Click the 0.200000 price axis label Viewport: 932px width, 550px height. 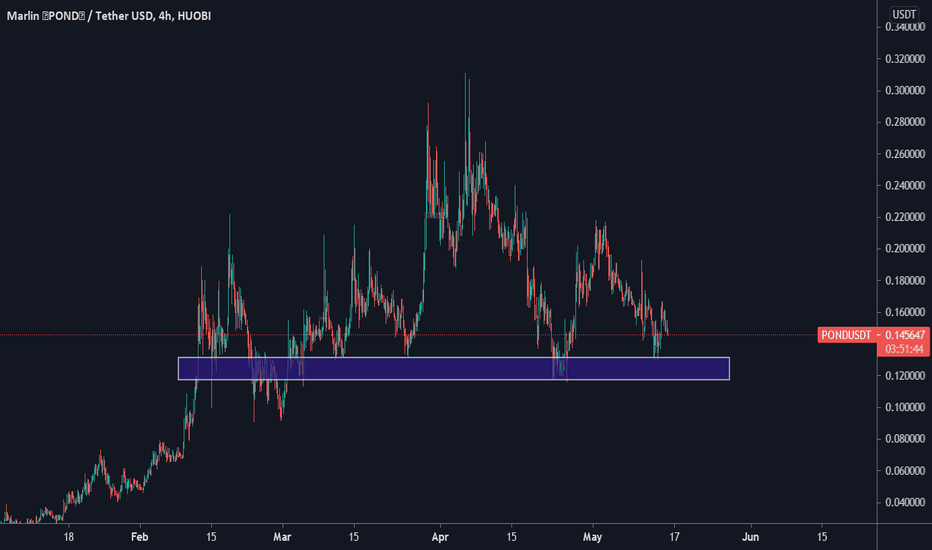point(905,249)
